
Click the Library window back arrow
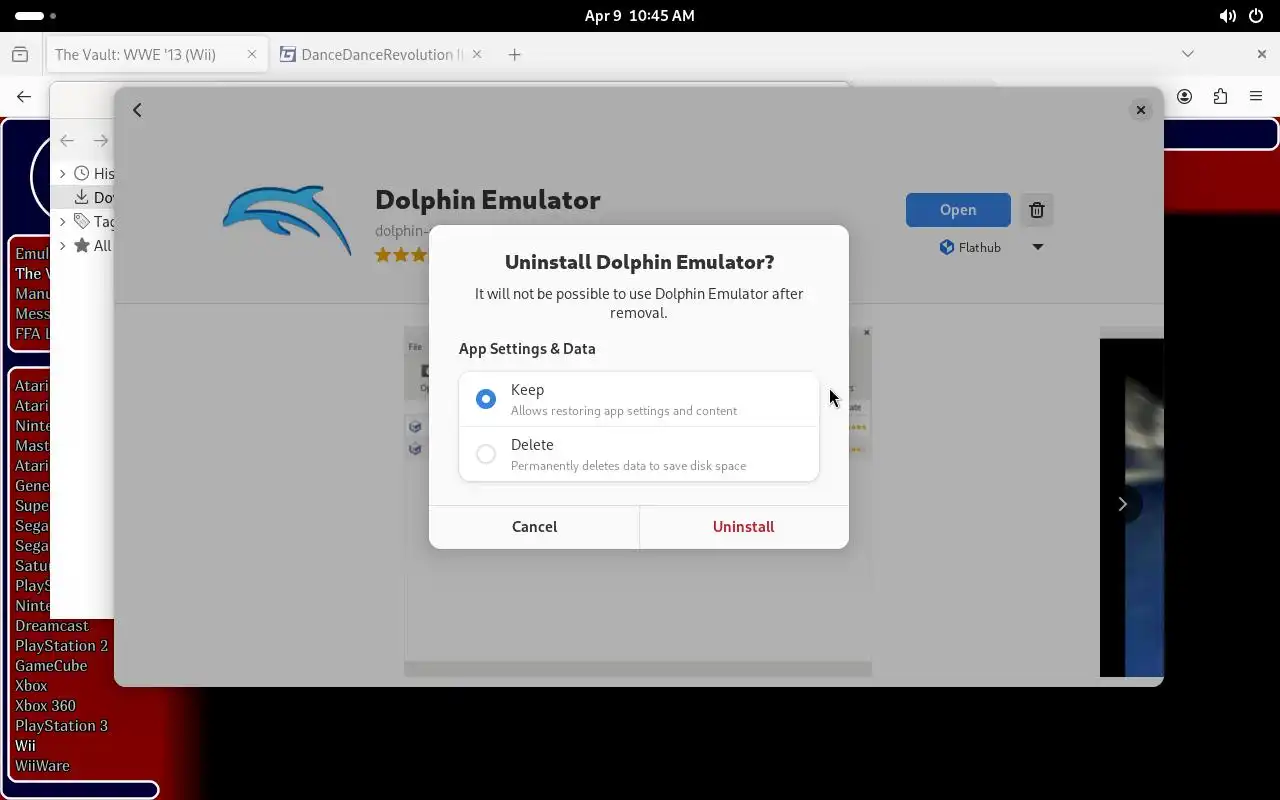(x=67, y=141)
